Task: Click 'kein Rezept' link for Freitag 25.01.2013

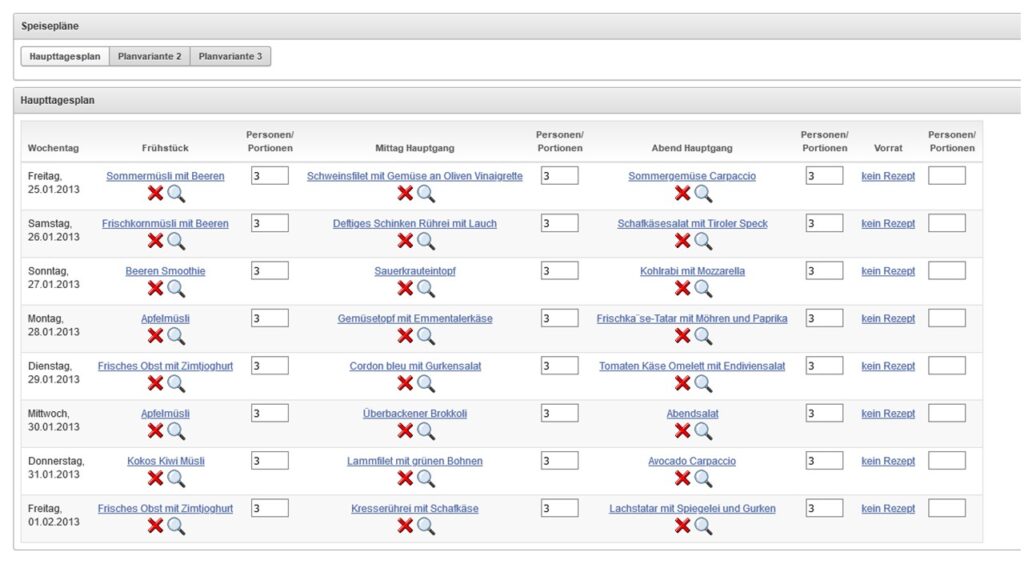Action: pos(888,176)
